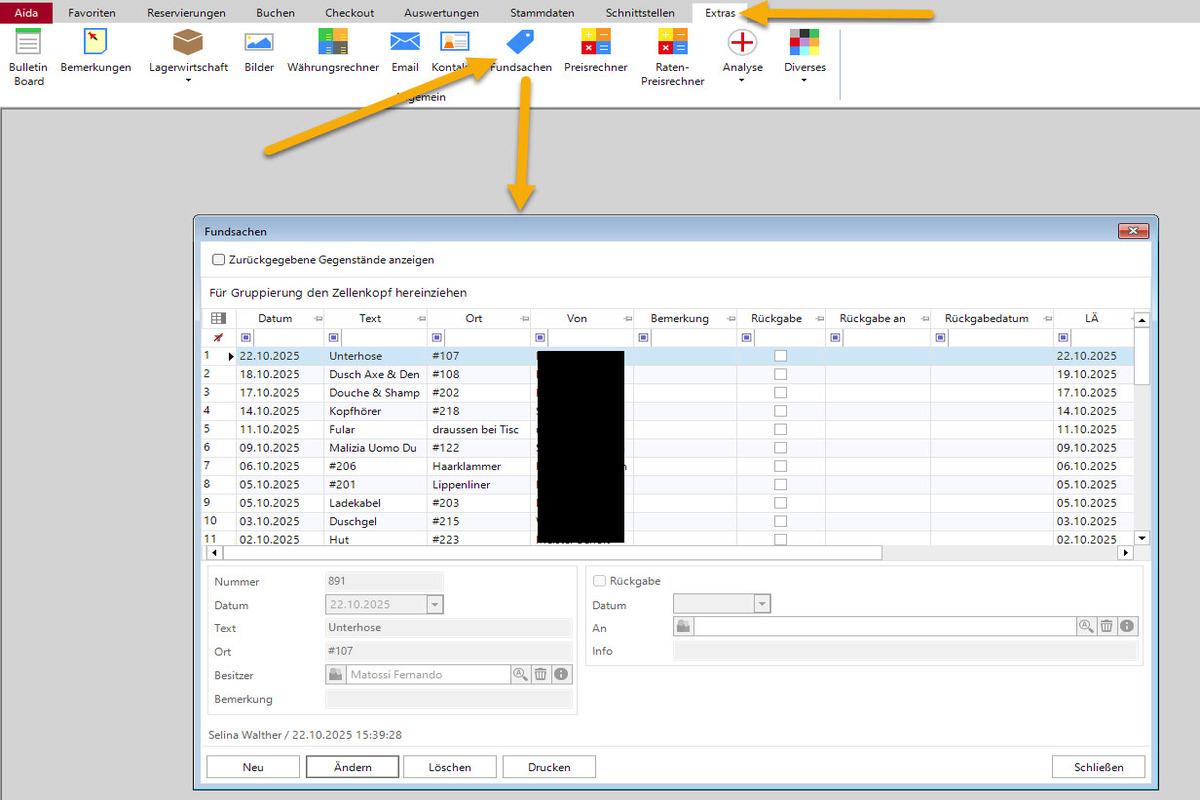Open the Stammdaten tab
1200x800 pixels.
pos(542,13)
